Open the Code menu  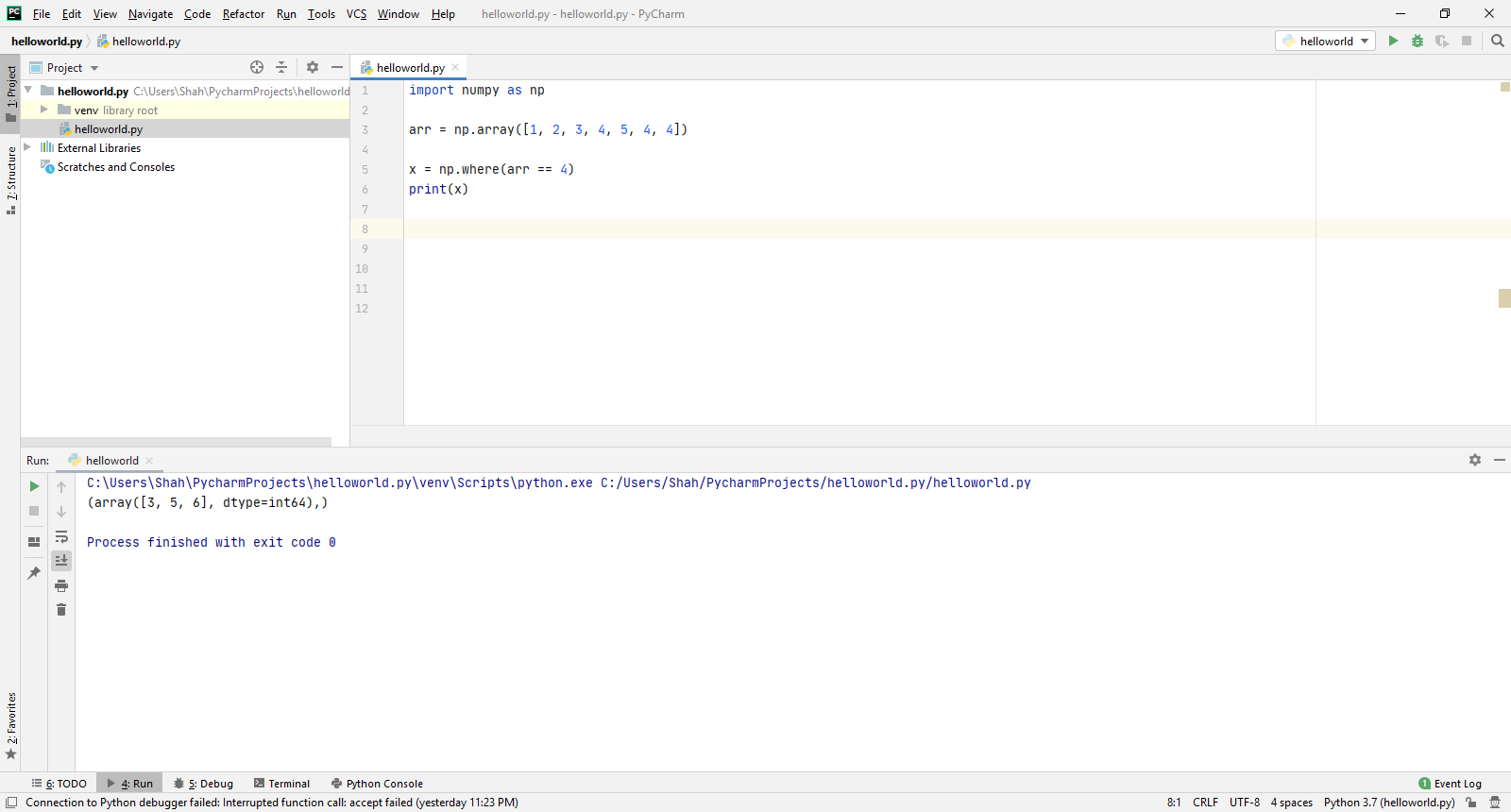197,13
